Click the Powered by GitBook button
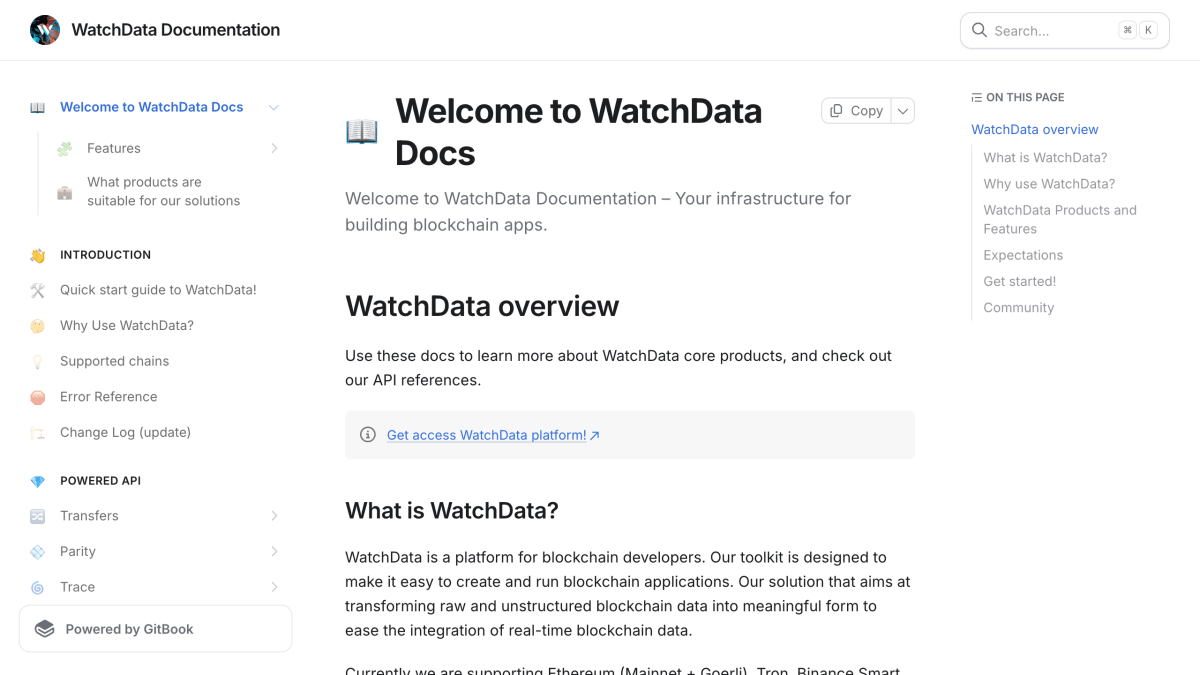This screenshot has width=1200, height=675. [156, 629]
